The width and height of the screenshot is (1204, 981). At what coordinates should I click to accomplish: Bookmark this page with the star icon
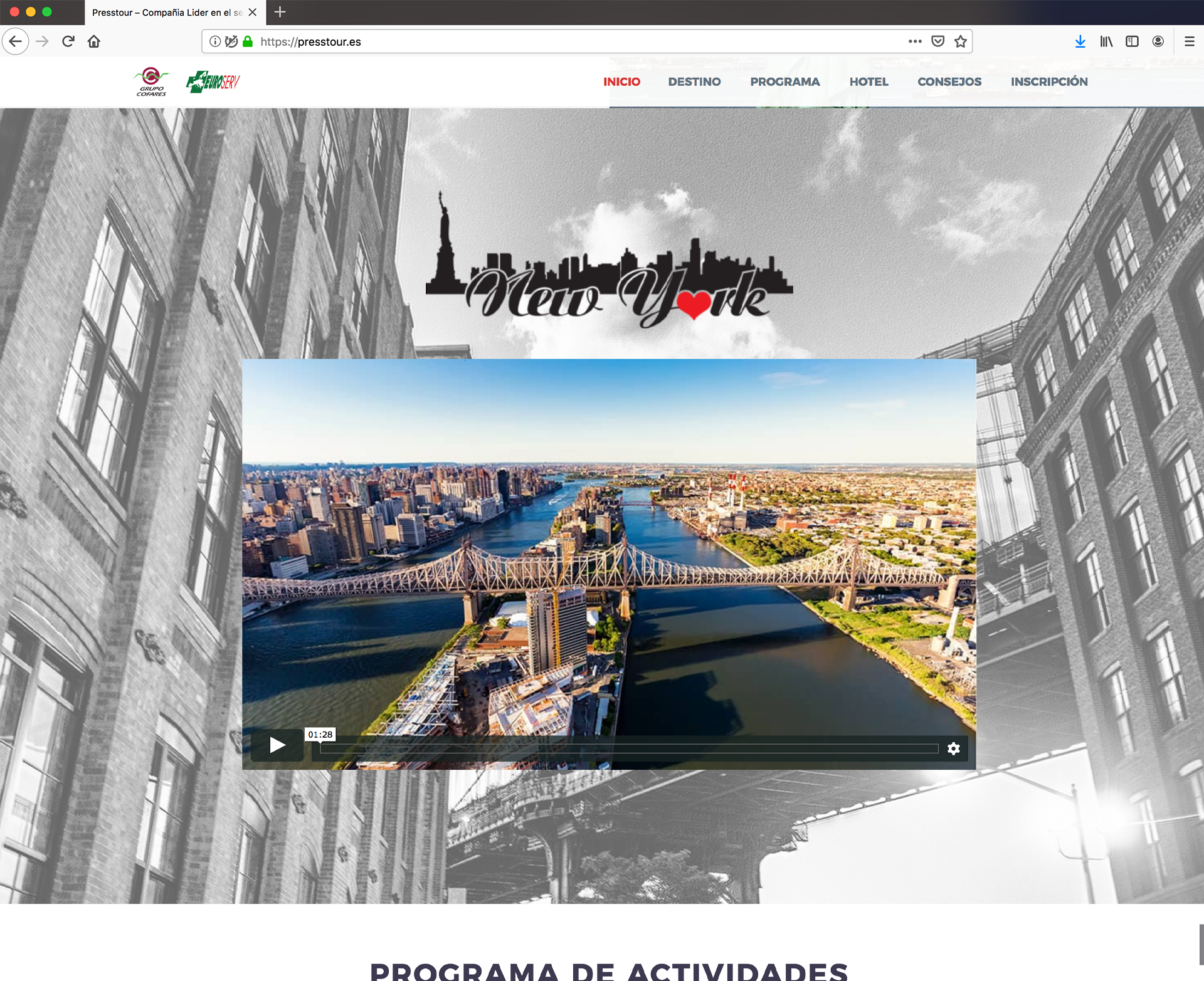960,41
